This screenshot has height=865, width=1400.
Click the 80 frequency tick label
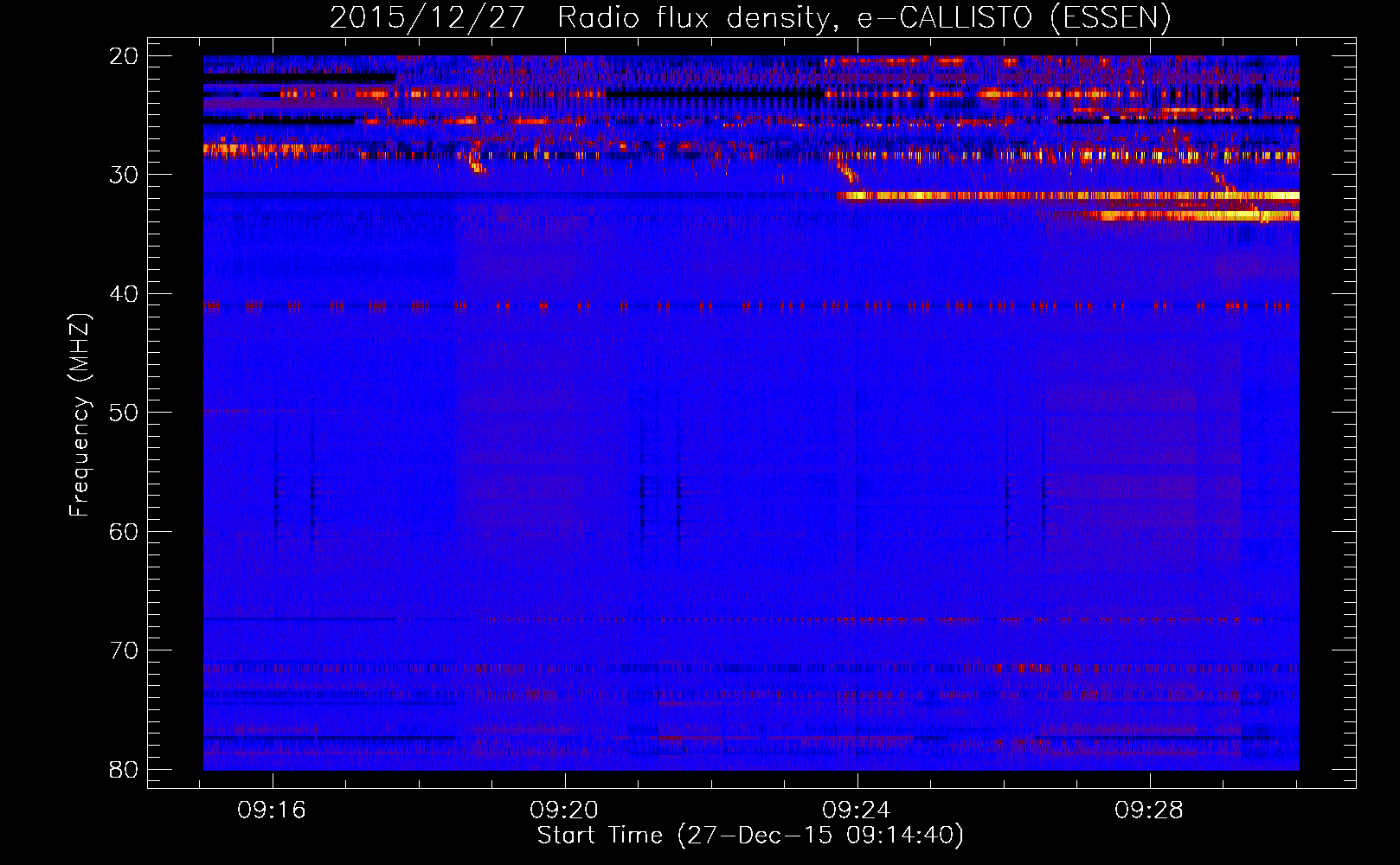point(125,769)
